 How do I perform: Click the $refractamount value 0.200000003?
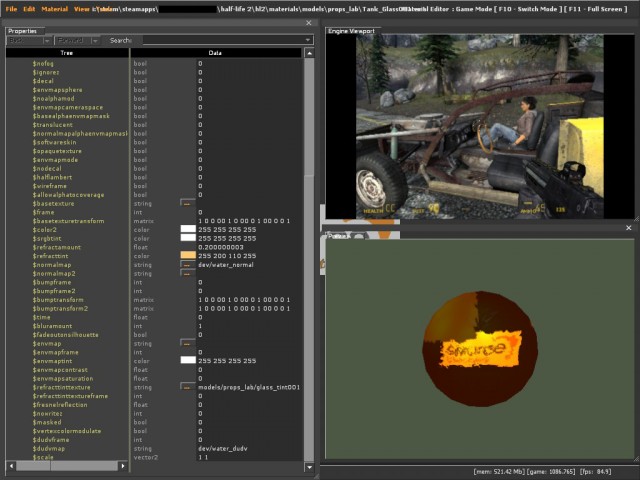click(221, 247)
